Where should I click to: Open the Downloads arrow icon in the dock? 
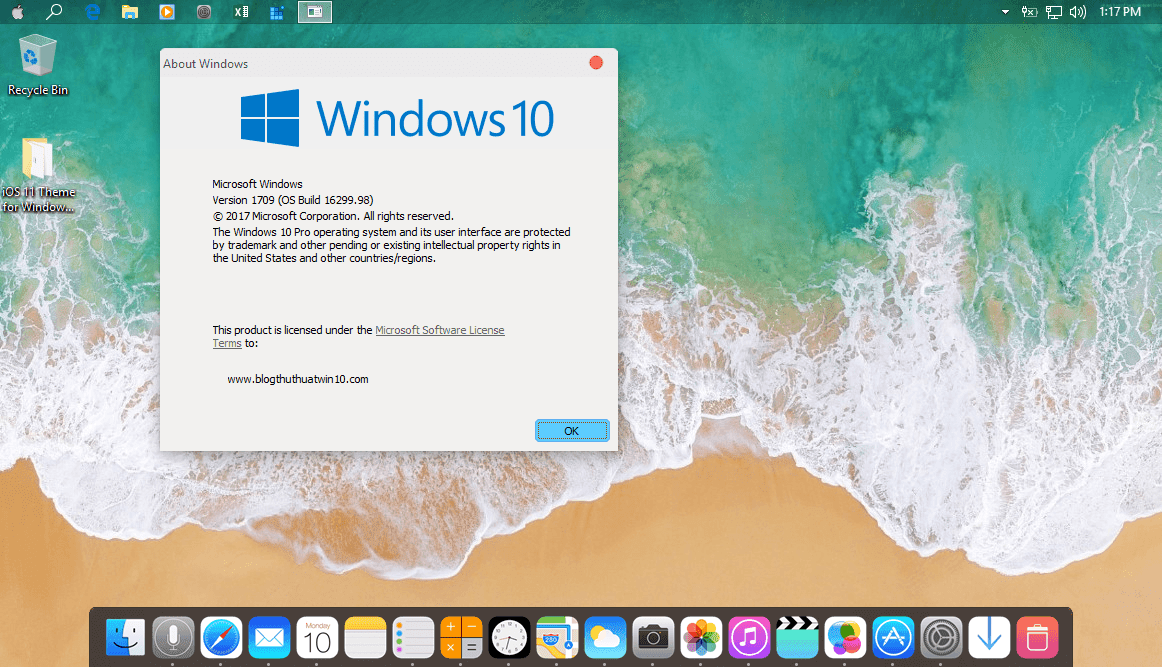(x=989, y=637)
